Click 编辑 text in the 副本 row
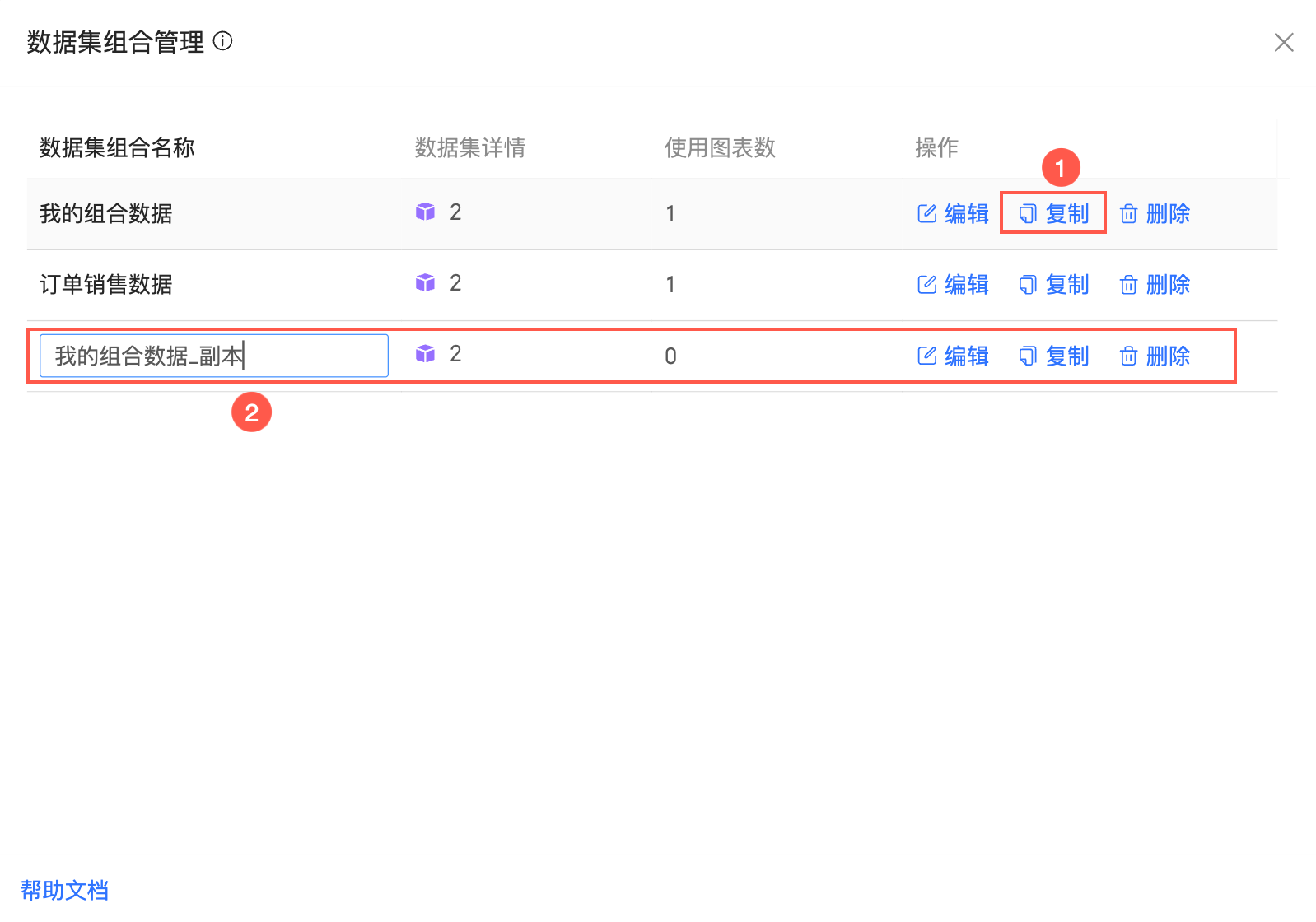Screen dimensions: 1316x922 coord(967,356)
